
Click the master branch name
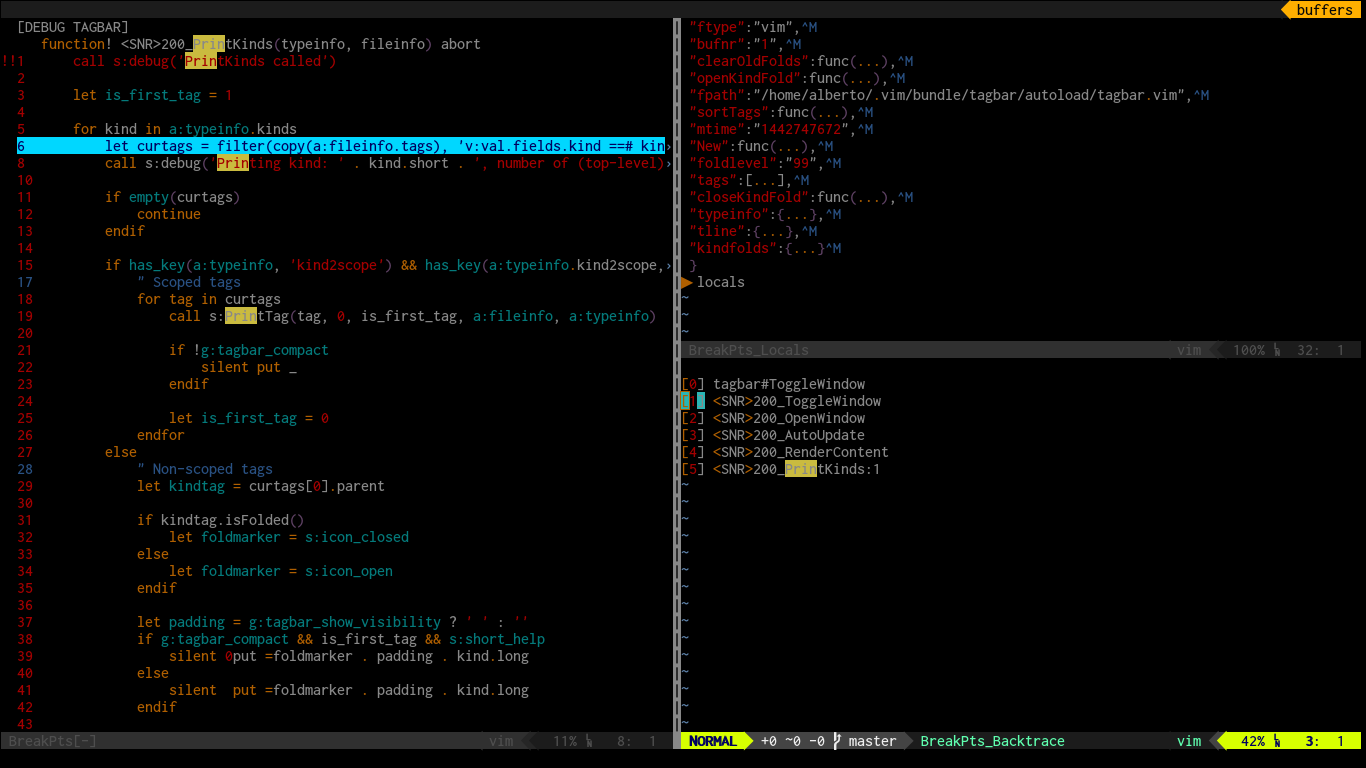pos(873,741)
